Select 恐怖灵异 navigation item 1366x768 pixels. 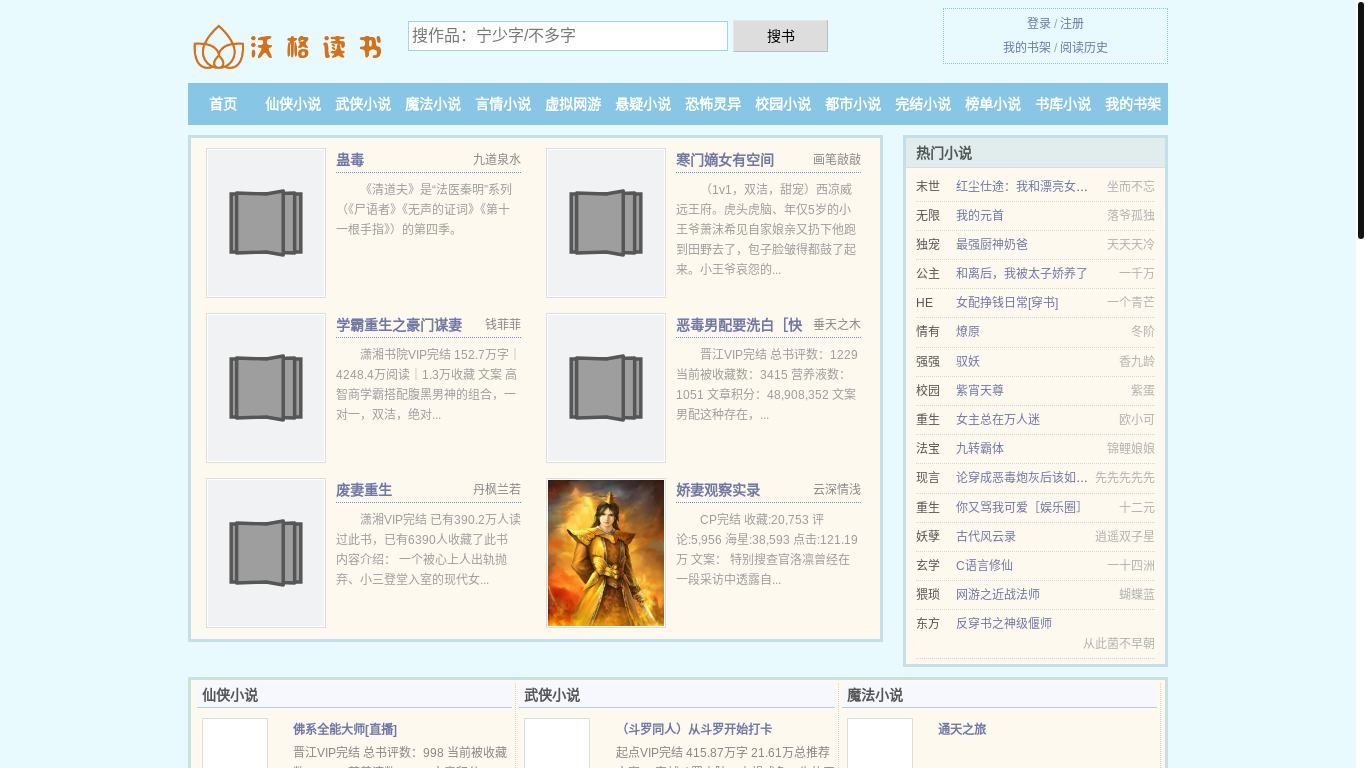pos(713,104)
